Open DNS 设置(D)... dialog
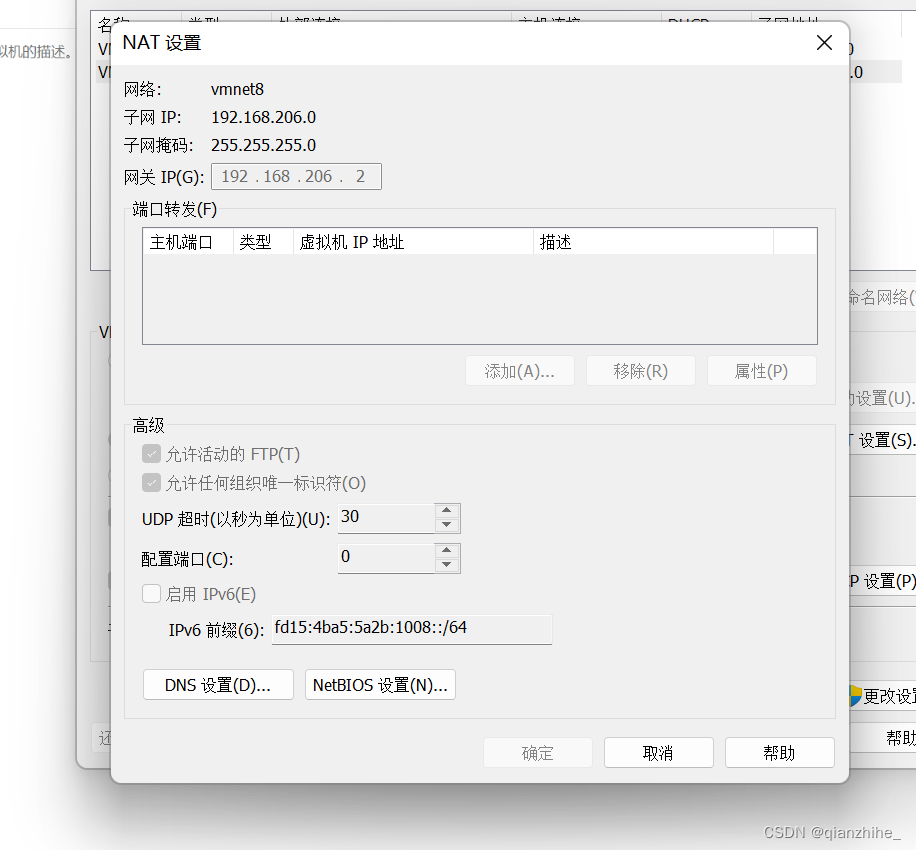 218,685
